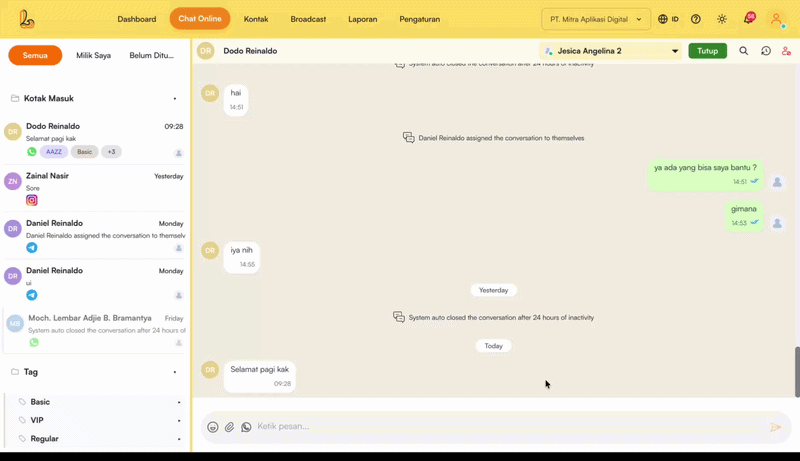The width and height of the screenshot is (800, 461).
Task: Toggle light/dark theme sun icon
Action: coord(722,19)
